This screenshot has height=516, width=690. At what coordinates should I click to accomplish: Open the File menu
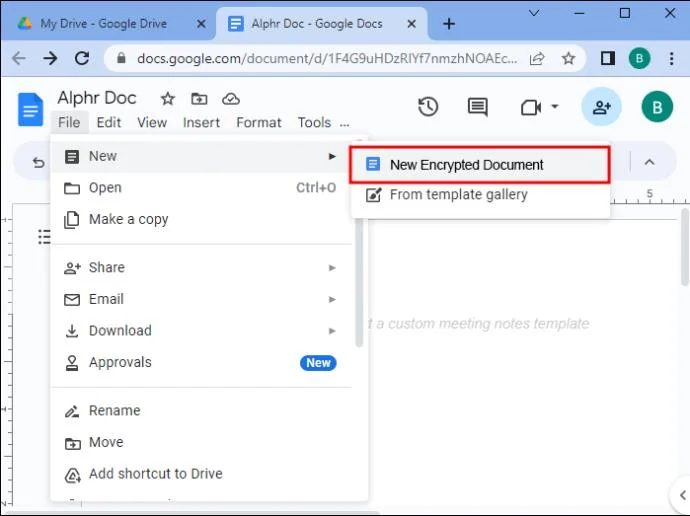pos(69,122)
